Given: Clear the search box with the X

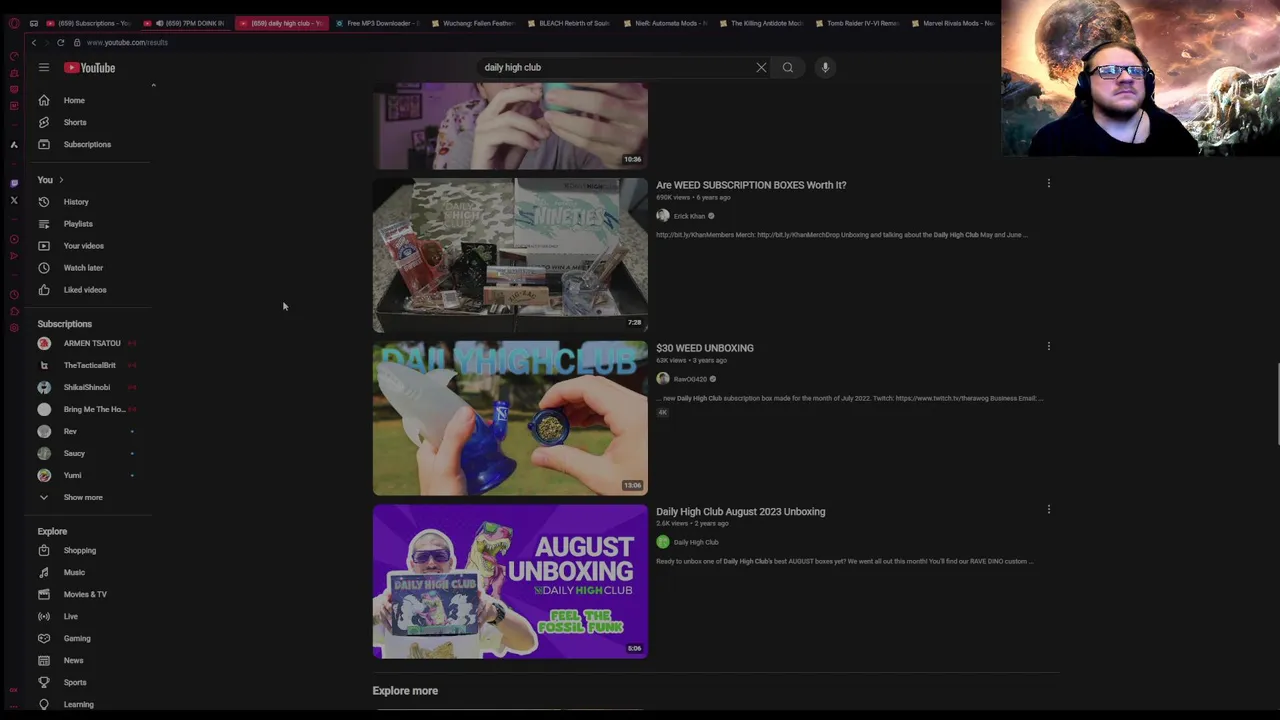Looking at the screenshot, I should coord(761,67).
